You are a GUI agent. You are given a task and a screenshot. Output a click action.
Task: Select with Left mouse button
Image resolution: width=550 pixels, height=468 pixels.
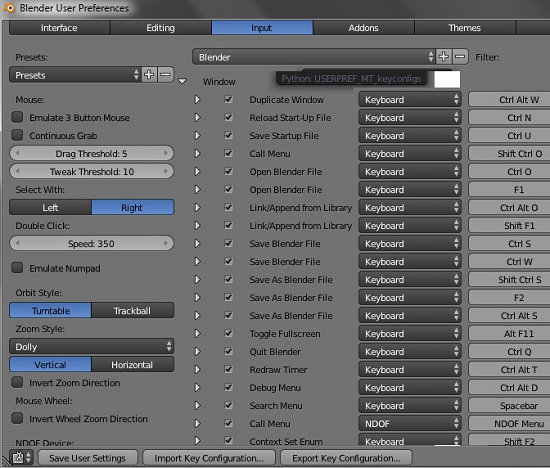tap(51, 207)
